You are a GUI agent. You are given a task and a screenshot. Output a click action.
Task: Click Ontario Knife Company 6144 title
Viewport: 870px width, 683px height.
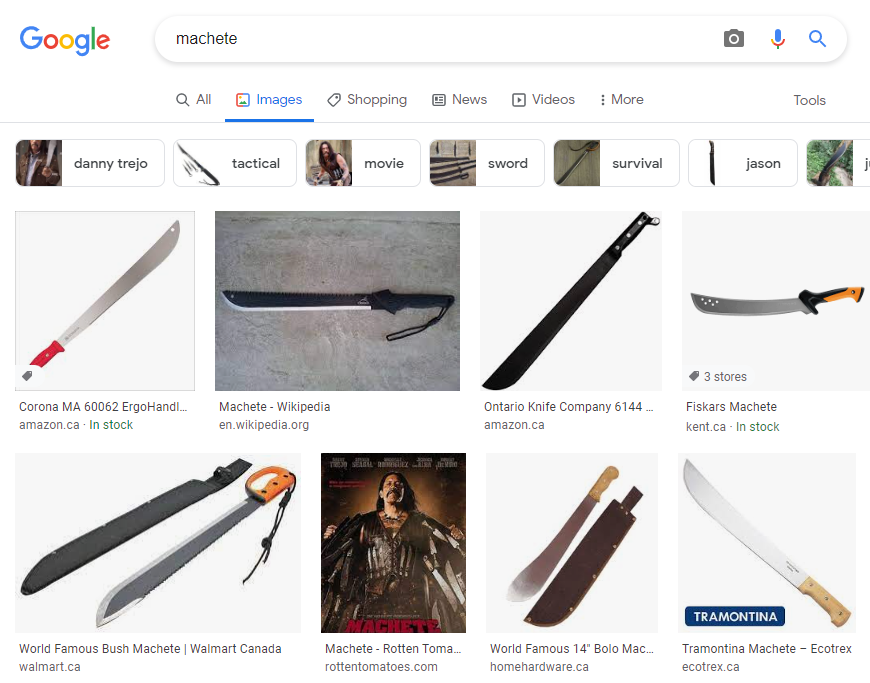569,407
